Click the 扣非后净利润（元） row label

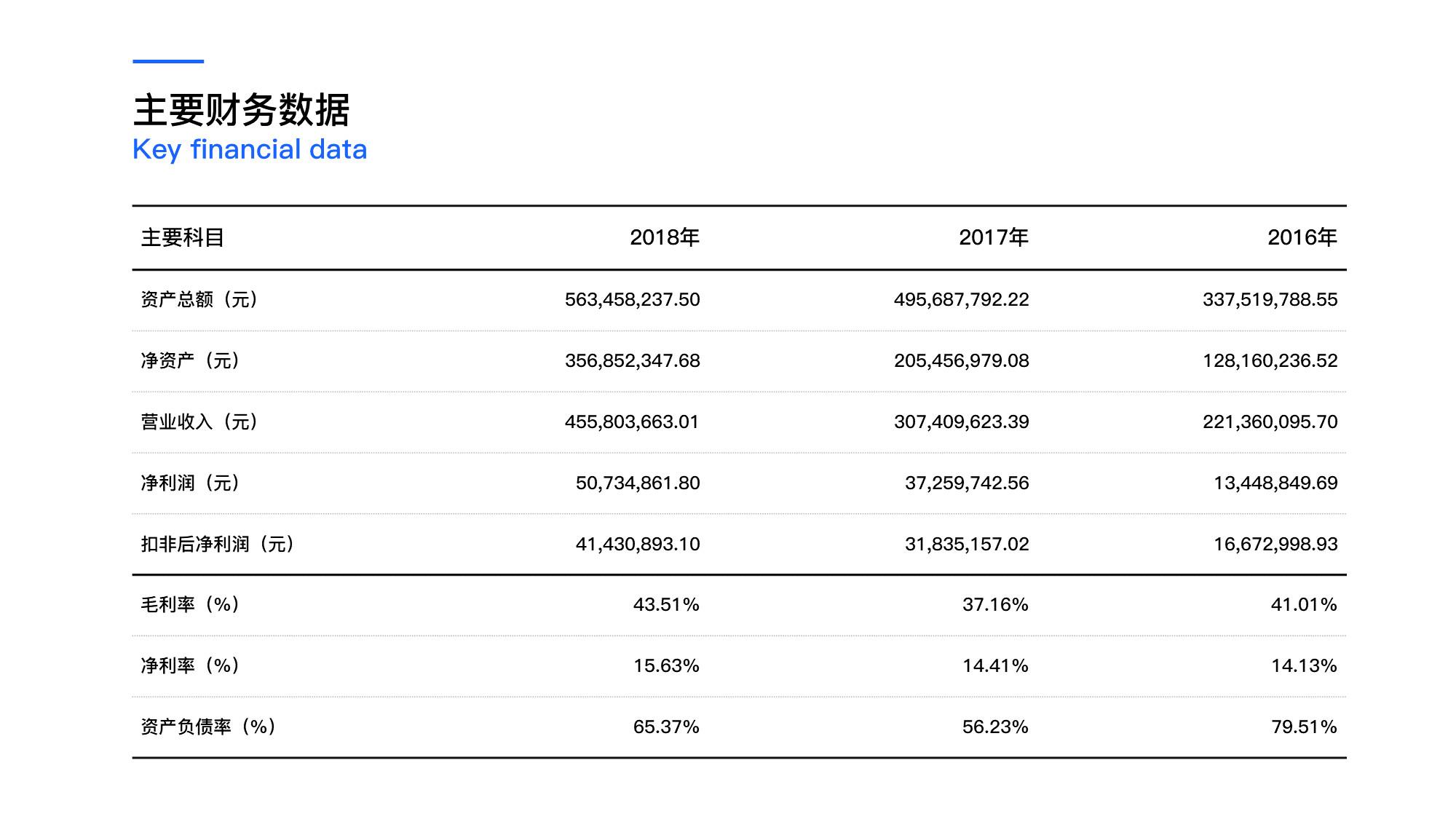point(217,544)
